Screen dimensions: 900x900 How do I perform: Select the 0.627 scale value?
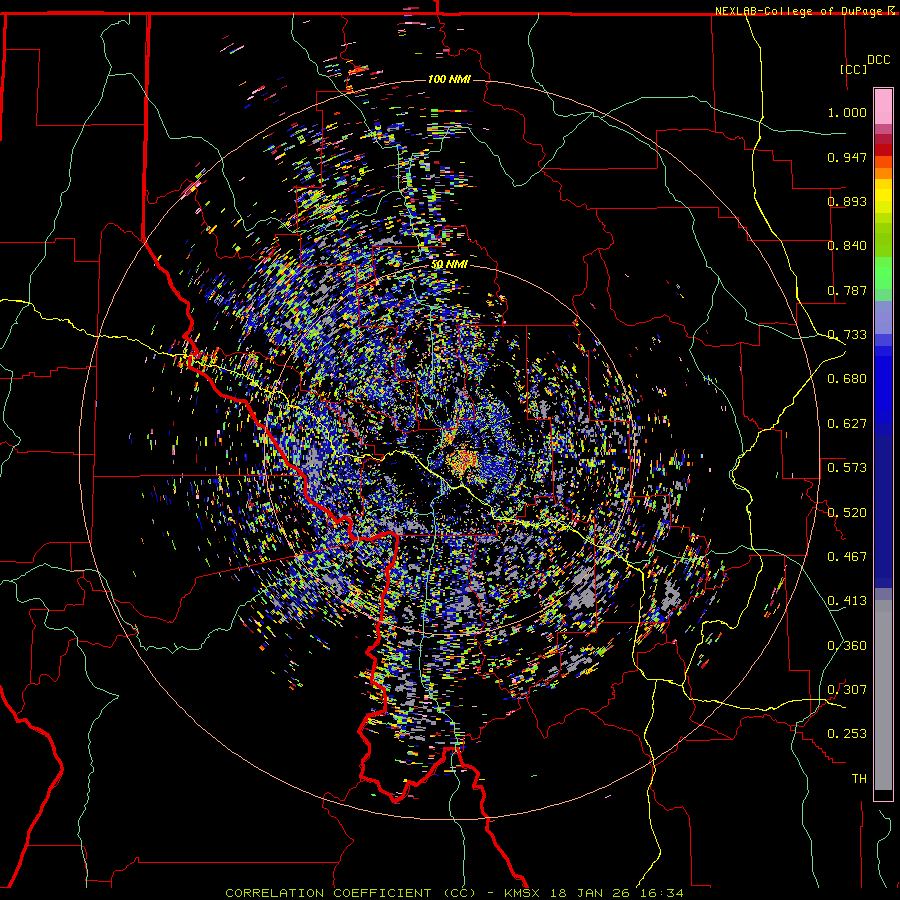tap(847, 424)
